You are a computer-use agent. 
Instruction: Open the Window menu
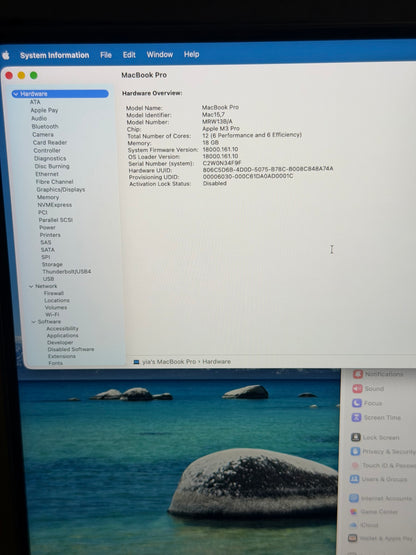click(x=160, y=55)
